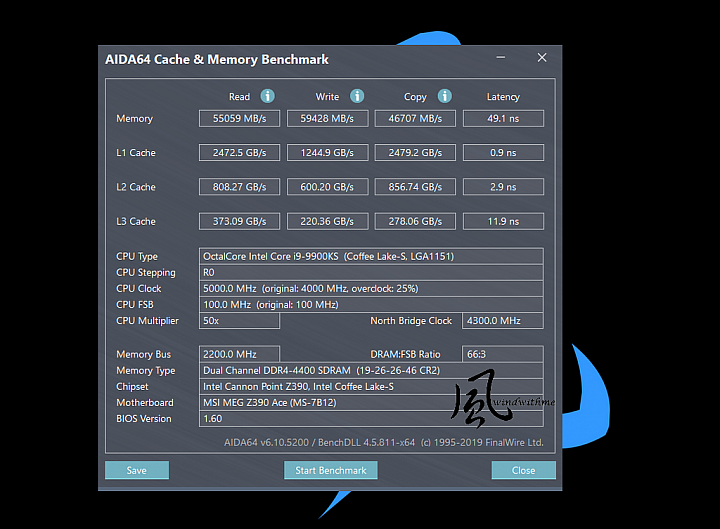Click the AIDA64 v6.10.5200 version footer text
The width and height of the screenshot is (720, 529).
(x=384, y=442)
